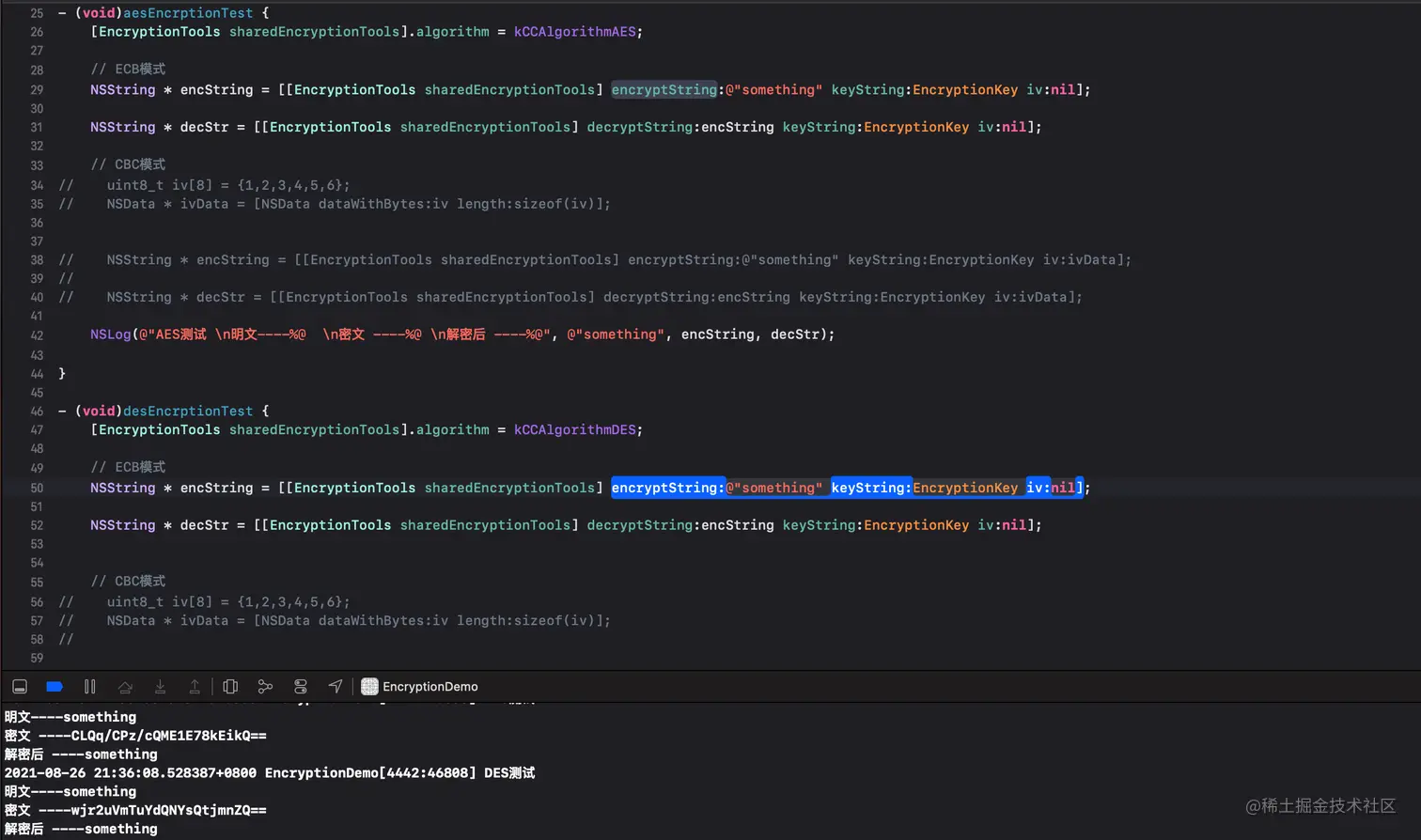Click the highlighted encryptString on line 29
The height and width of the screenshot is (840, 1421).
(x=664, y=90)
